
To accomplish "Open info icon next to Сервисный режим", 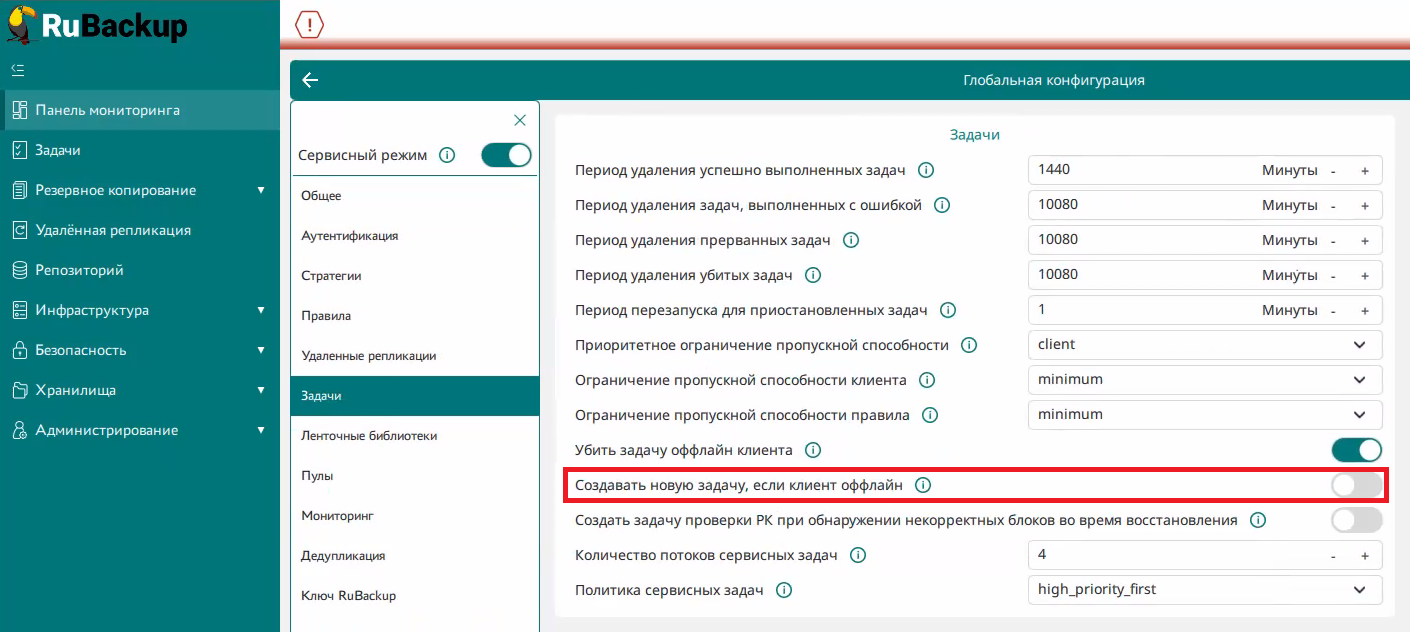I will pos(447,155).
